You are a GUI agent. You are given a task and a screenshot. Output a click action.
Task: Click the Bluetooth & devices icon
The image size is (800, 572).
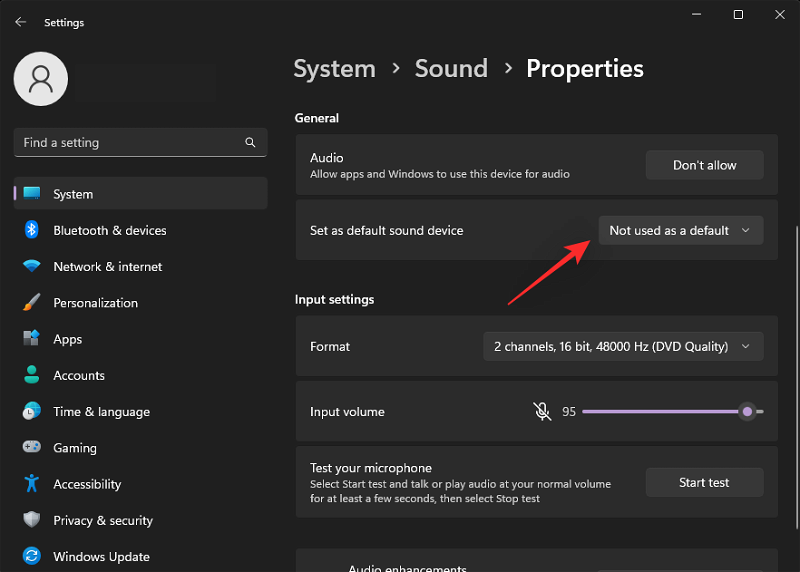click(32, 230)
